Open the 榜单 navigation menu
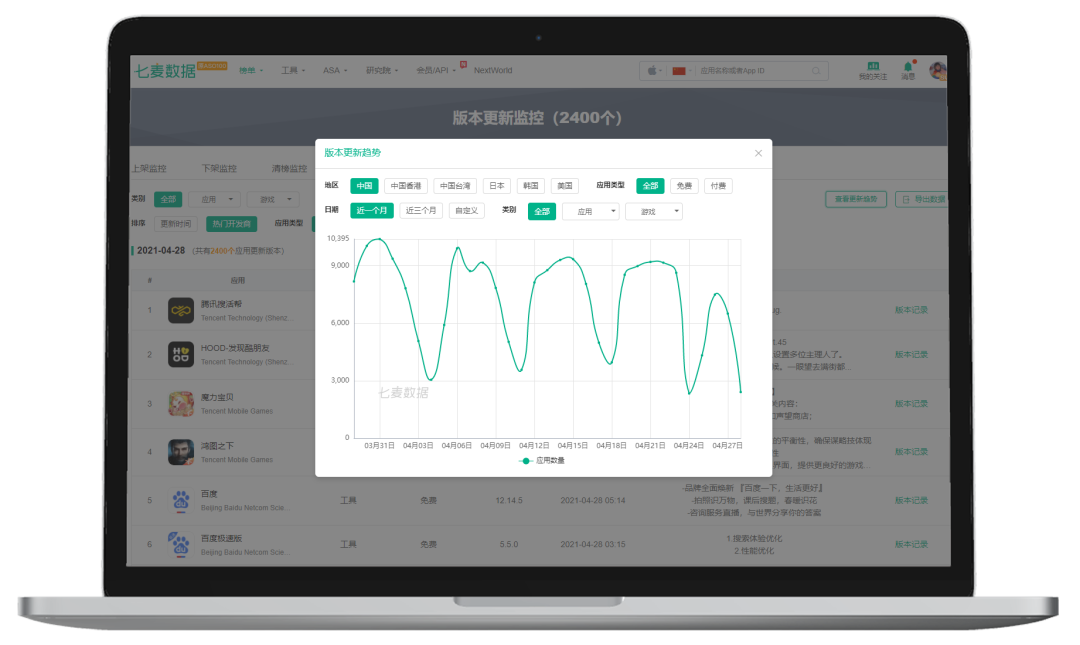Screen dimensions: 1080x645 pyautogui.click(x=251, y=71)
